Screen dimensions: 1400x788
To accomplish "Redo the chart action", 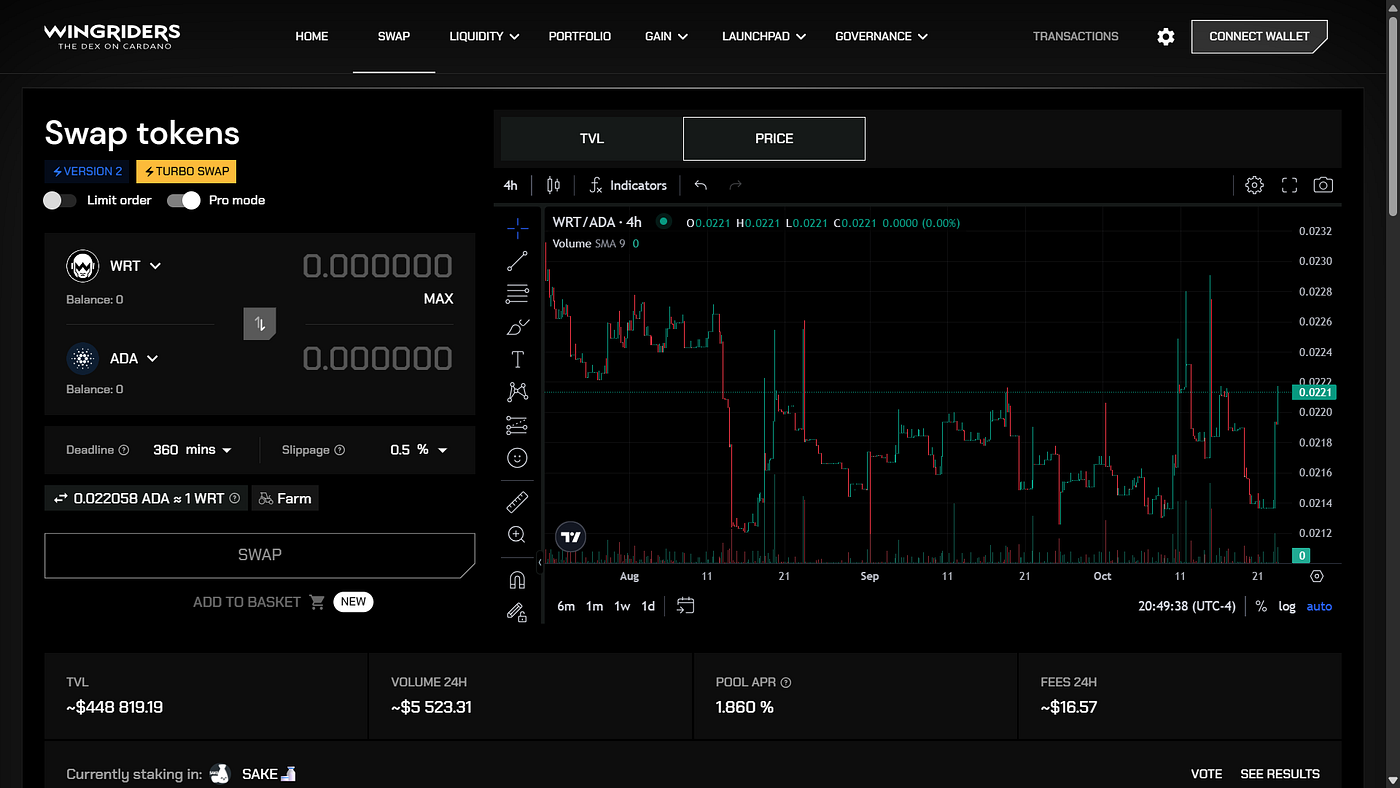I will coord(736,185).
